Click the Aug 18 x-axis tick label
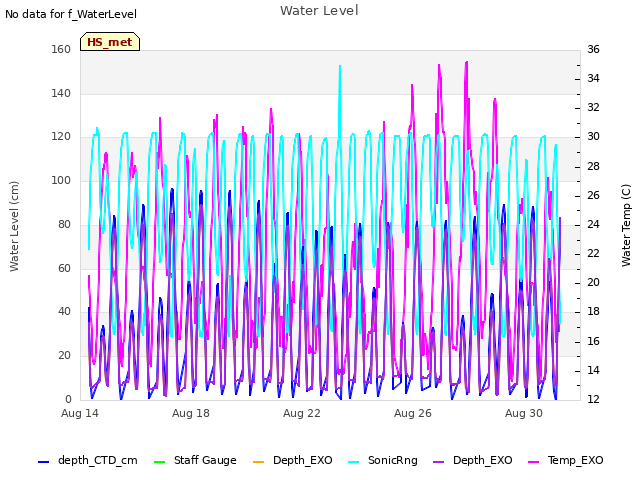Viewport: 640px width, 480px height. 191,413
